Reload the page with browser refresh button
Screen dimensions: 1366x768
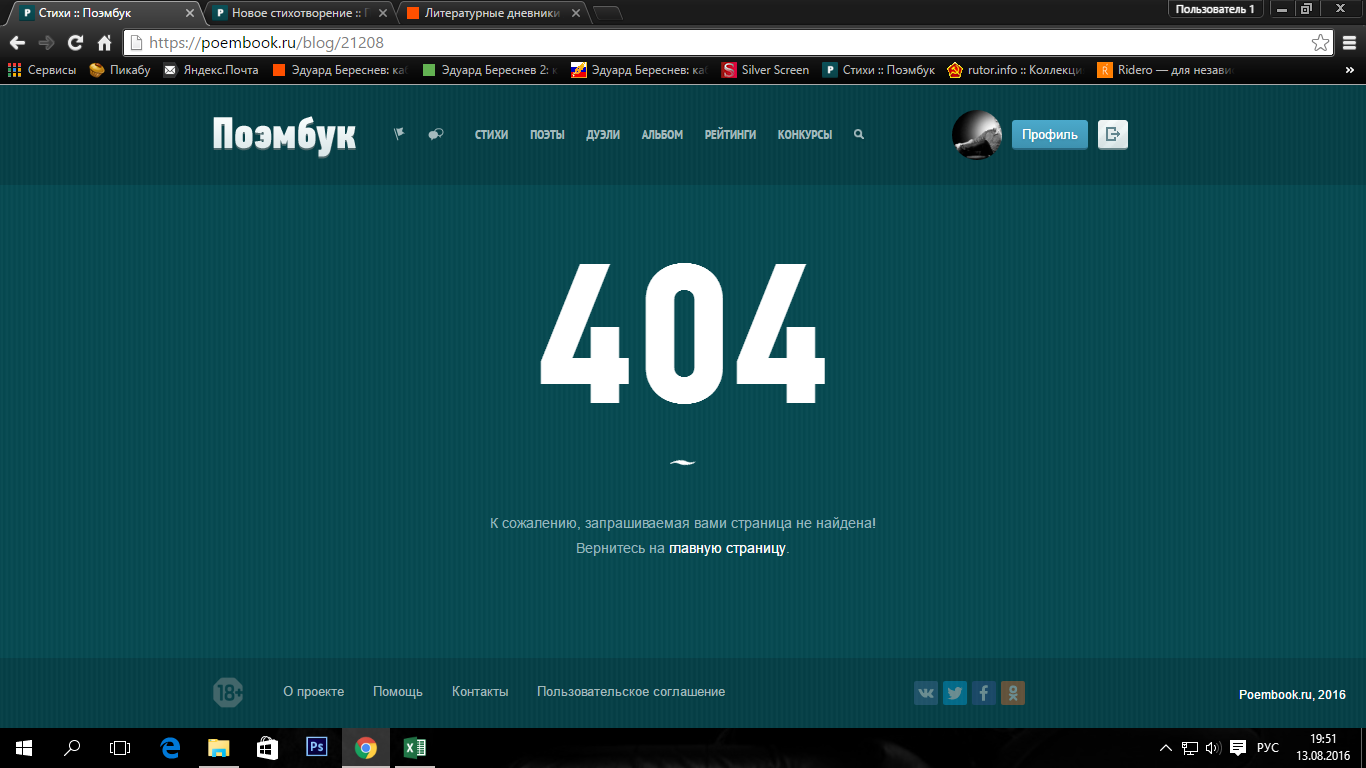[x=75, y=43]
